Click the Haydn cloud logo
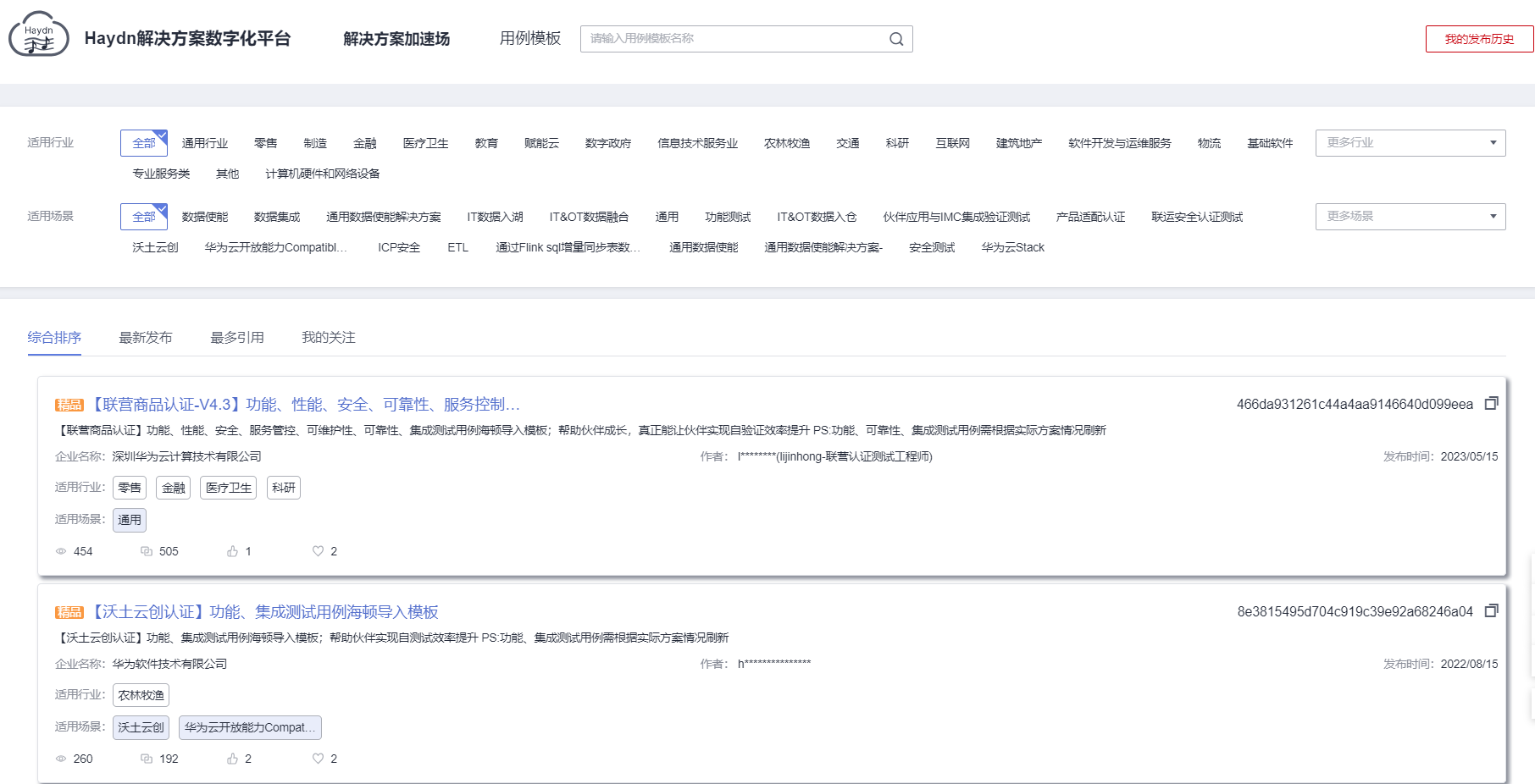Image resolution: width=1535 pixels, height=784 pixels. tap(39, 35)
